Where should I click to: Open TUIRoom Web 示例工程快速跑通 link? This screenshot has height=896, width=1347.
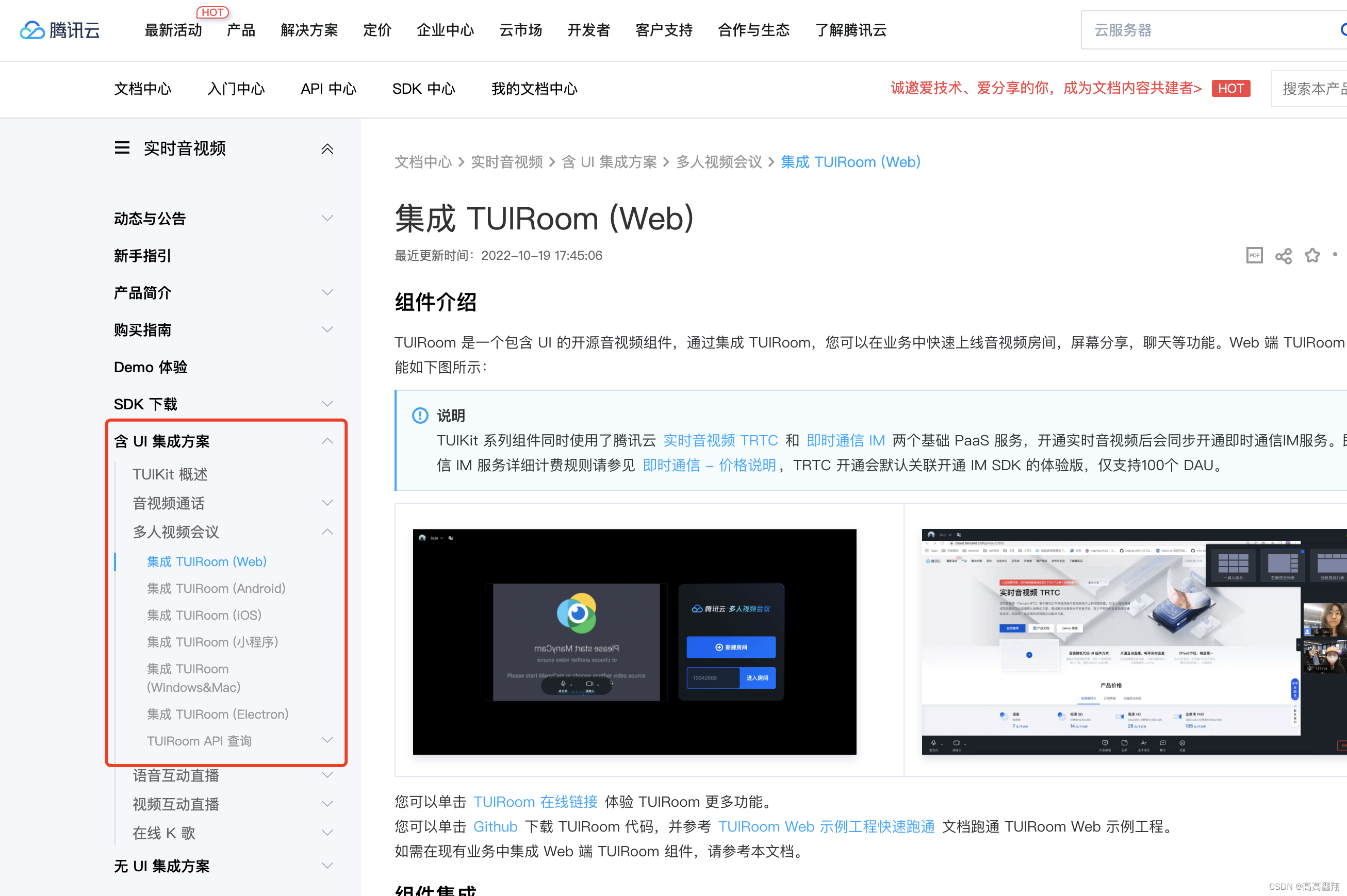826,826
